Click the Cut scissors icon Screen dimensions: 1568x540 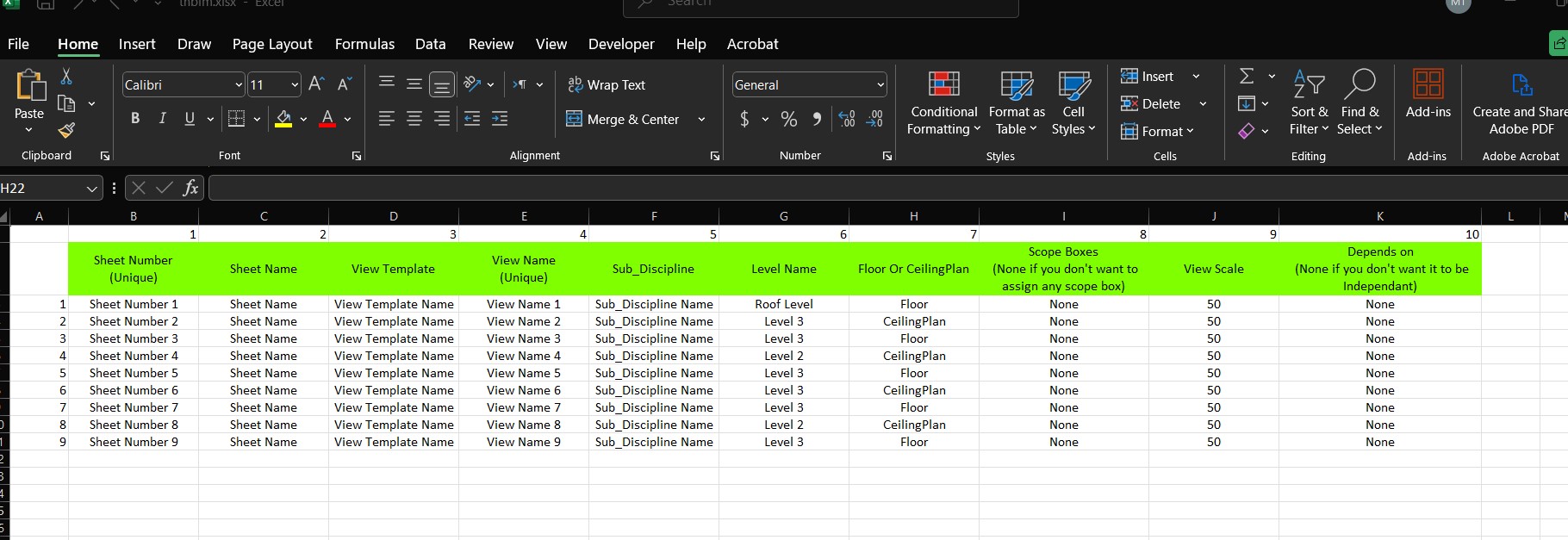[66, 77]
